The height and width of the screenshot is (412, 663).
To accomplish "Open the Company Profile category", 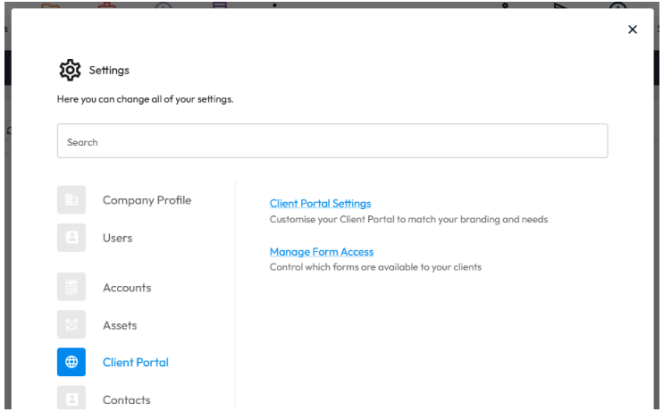I will [x=147, y=200].
